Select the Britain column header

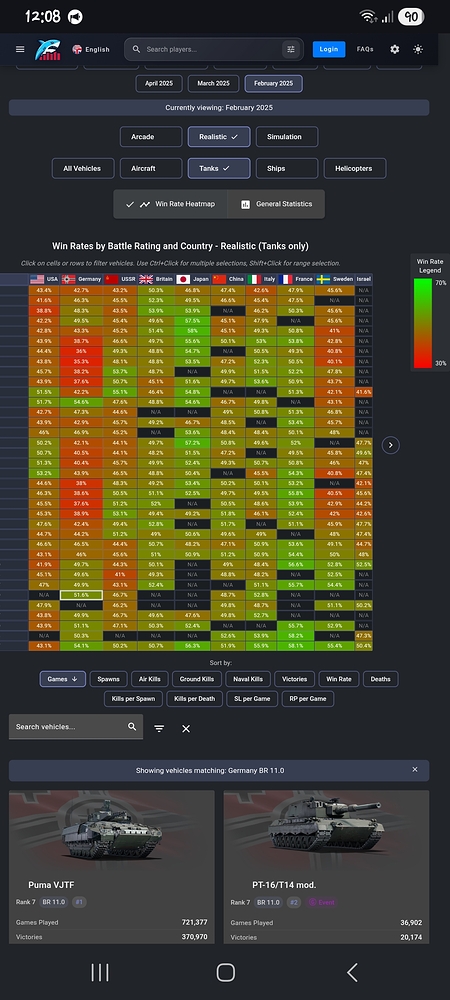tap(156, 279)
